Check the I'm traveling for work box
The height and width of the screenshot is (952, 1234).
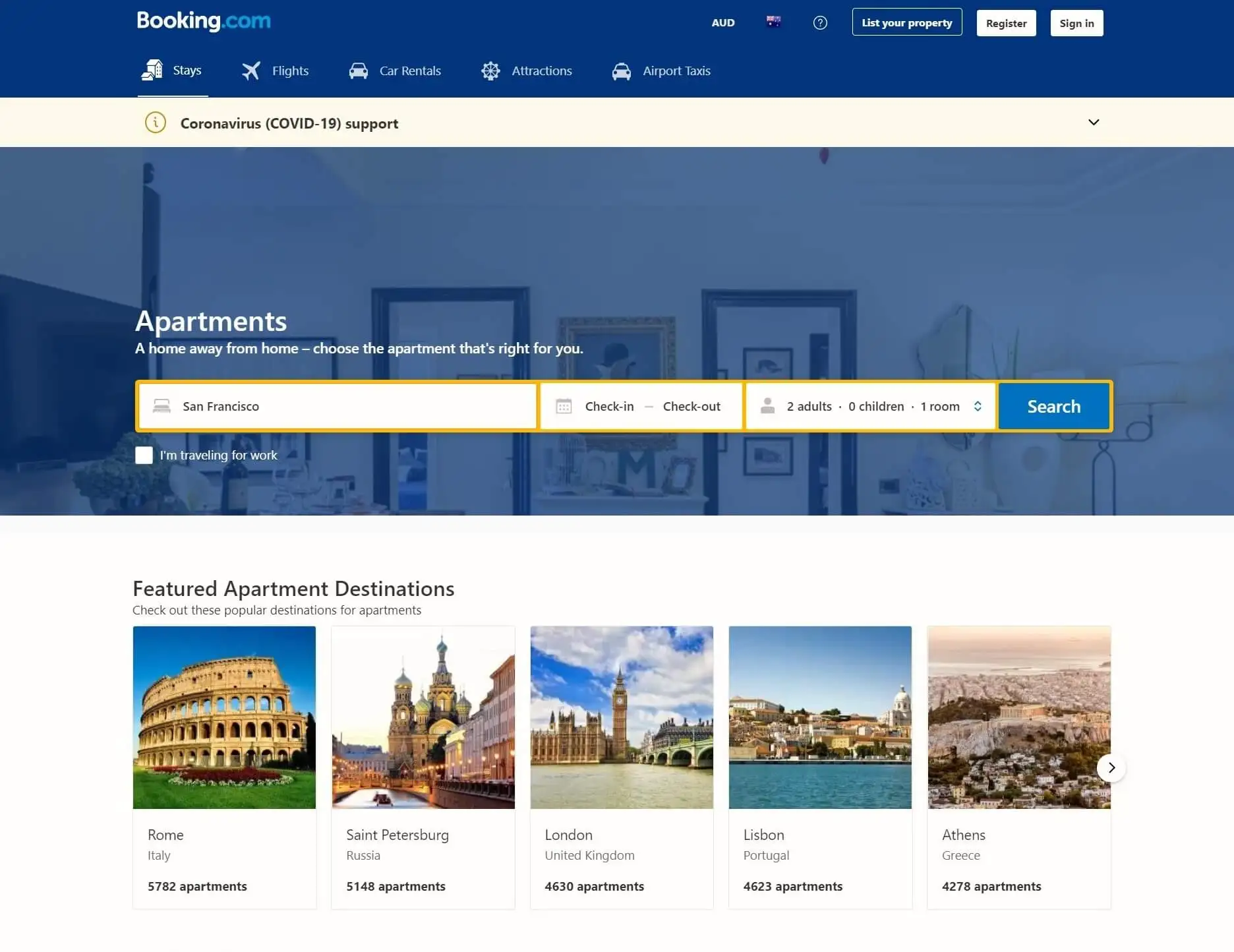click(x=144, y=455)
